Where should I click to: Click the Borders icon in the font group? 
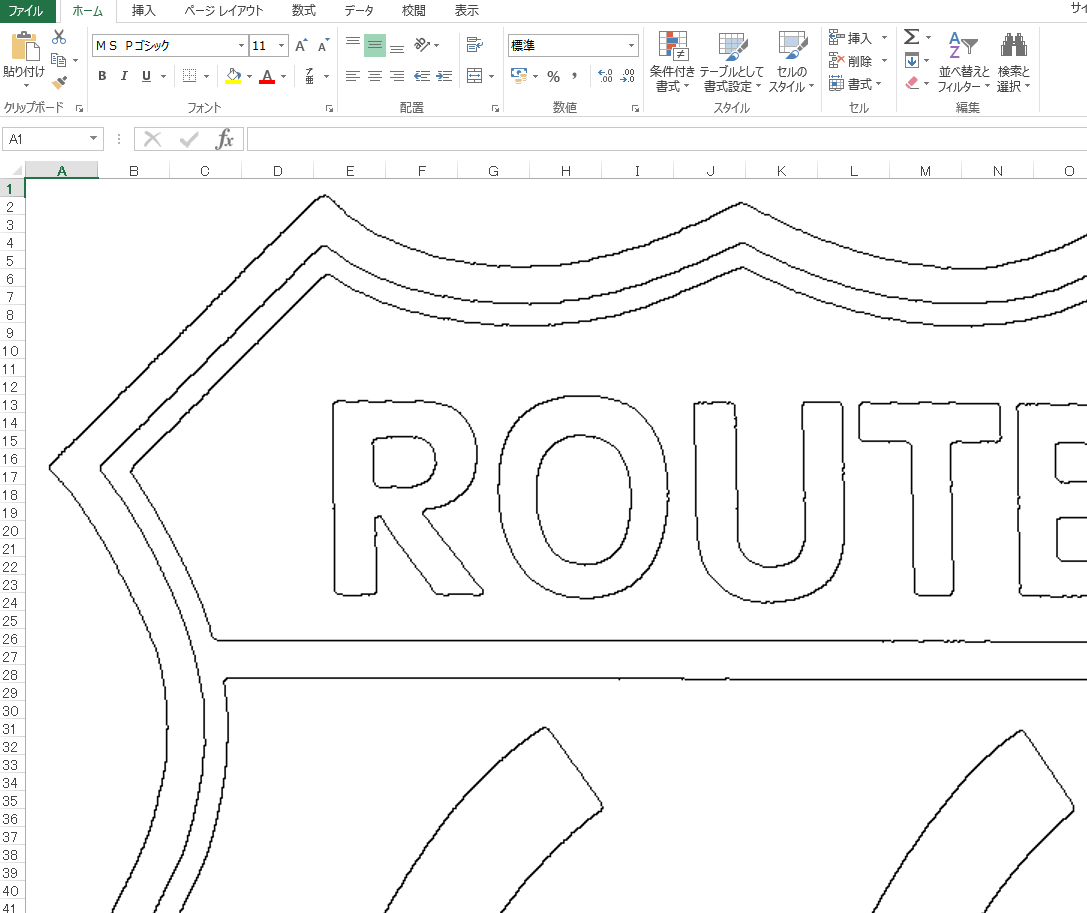point(189,76)
